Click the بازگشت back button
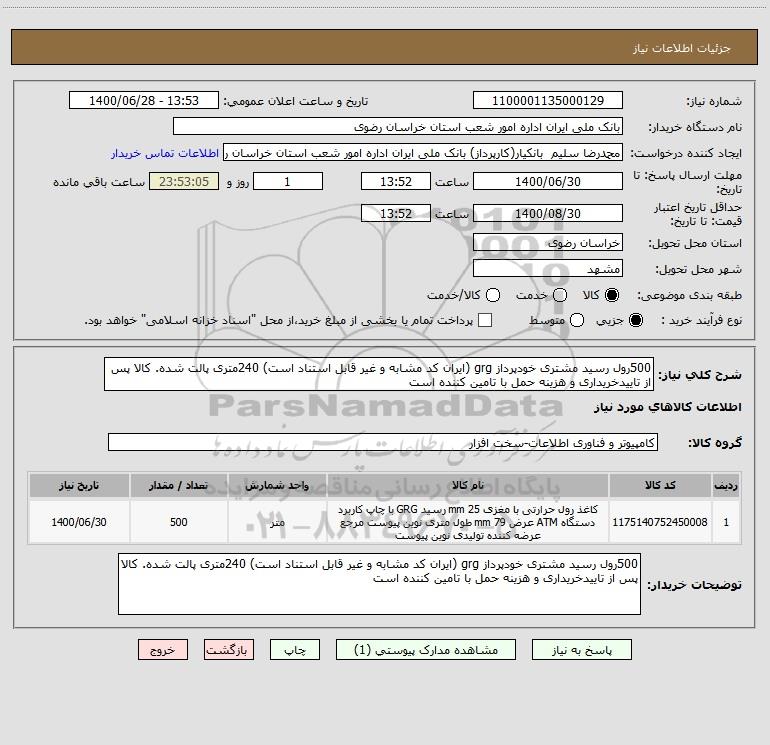The image size is (770, 745). (229, 650)
